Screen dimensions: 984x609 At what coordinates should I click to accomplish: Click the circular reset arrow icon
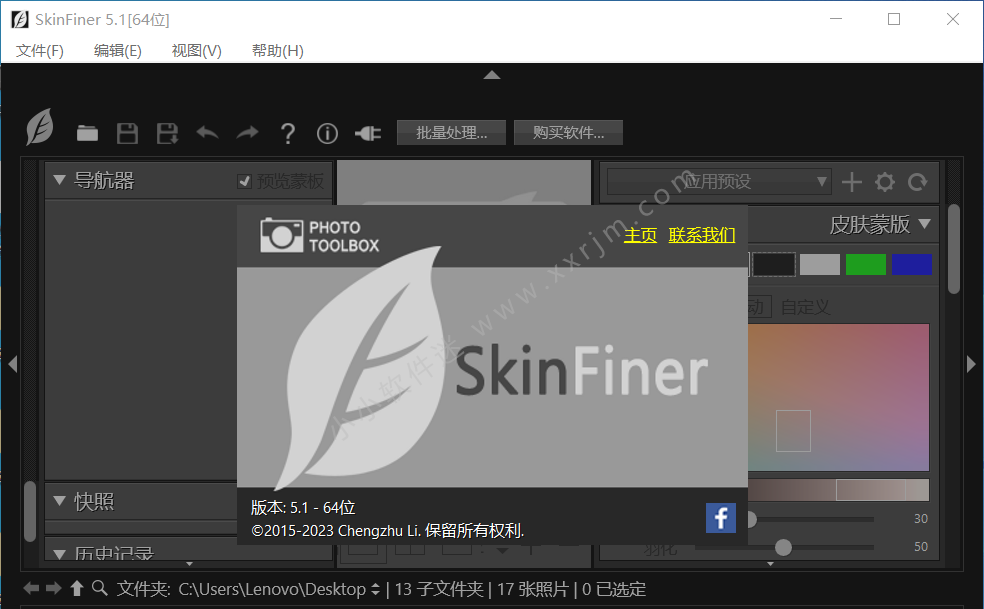pos(917,182)
